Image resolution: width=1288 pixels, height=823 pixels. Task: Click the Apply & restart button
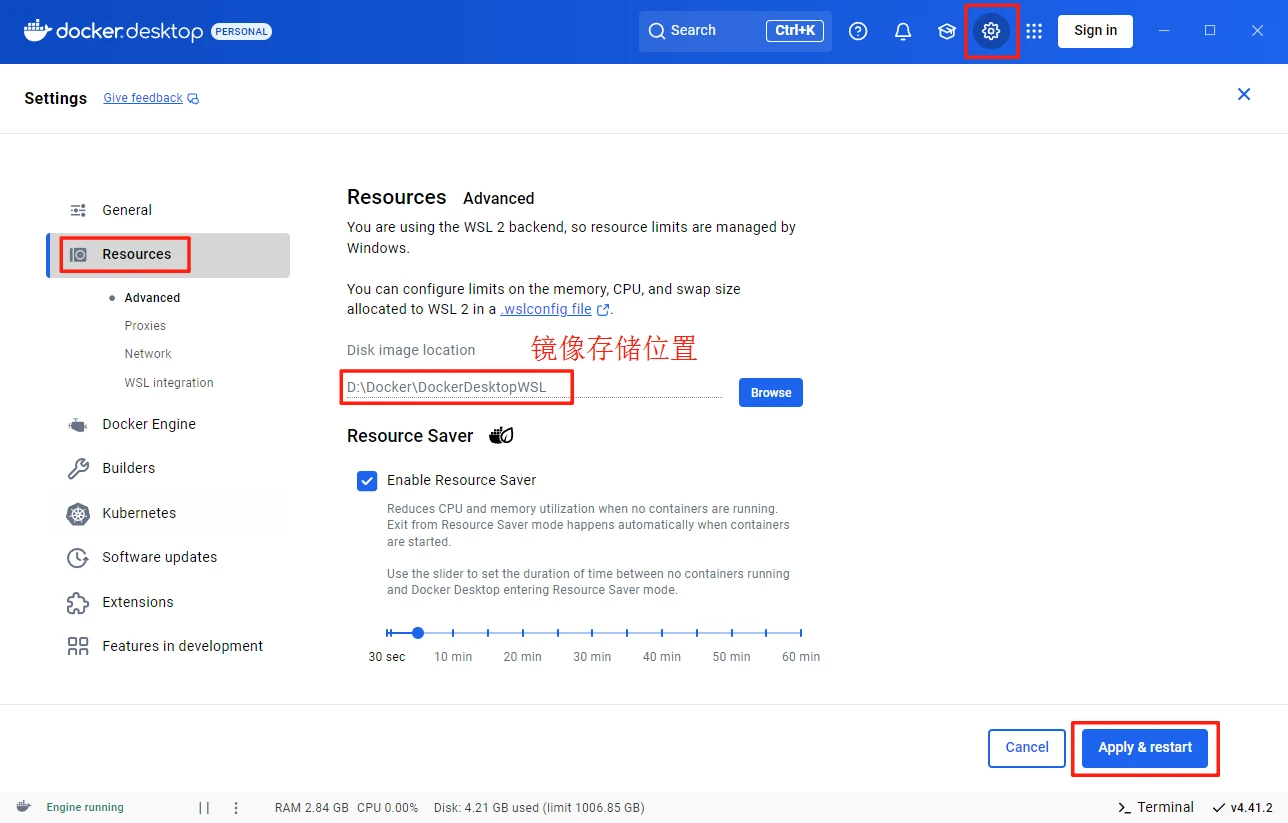tap(1145, 748)
